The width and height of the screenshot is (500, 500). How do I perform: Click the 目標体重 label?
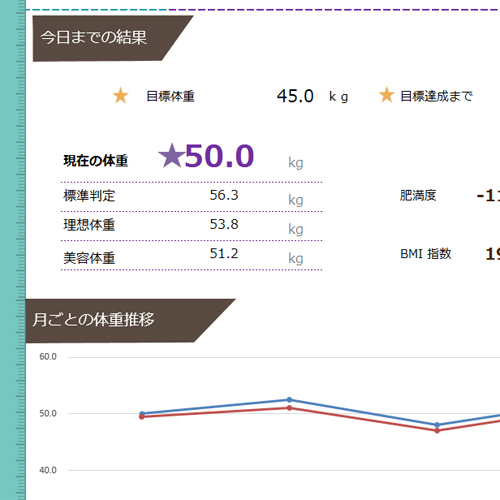pyautogui.click(x=170, y=96)
